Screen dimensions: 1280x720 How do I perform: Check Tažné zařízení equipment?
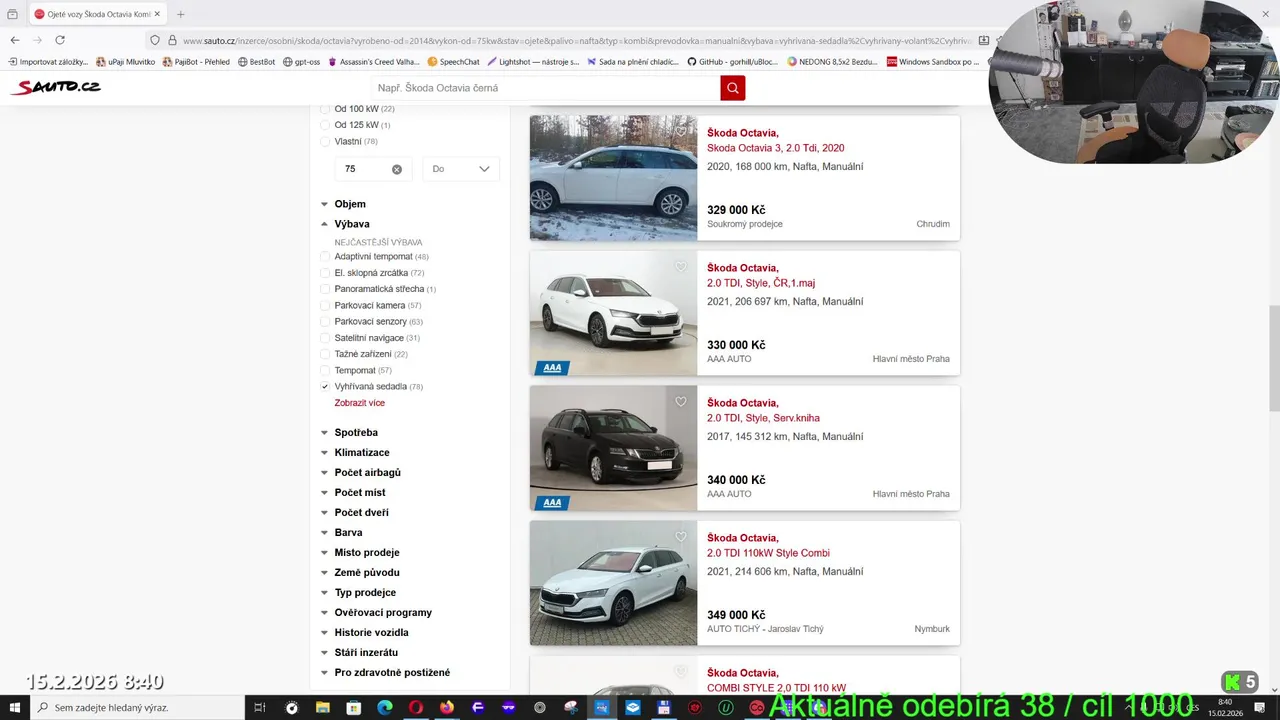[x=324, y=354]
